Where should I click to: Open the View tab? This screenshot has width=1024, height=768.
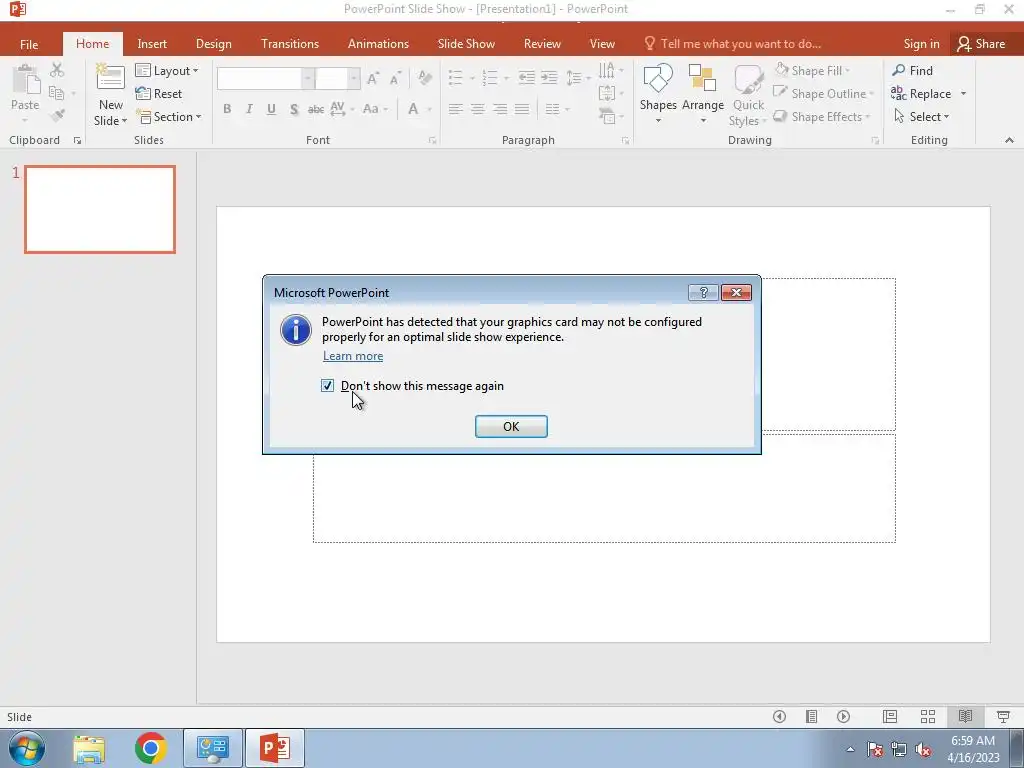(x=602, y=44)
